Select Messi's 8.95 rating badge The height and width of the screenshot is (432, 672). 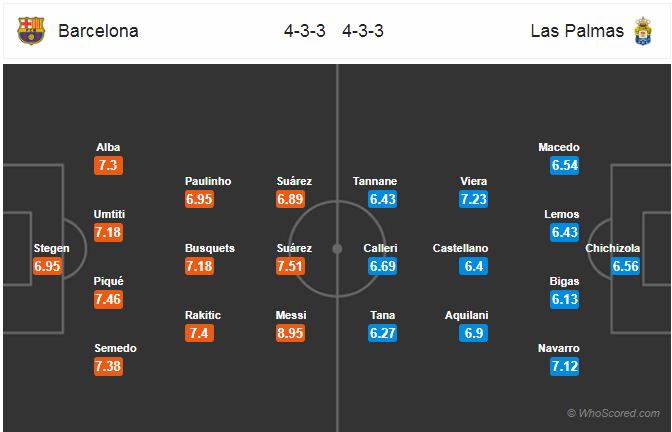[290, 333]
